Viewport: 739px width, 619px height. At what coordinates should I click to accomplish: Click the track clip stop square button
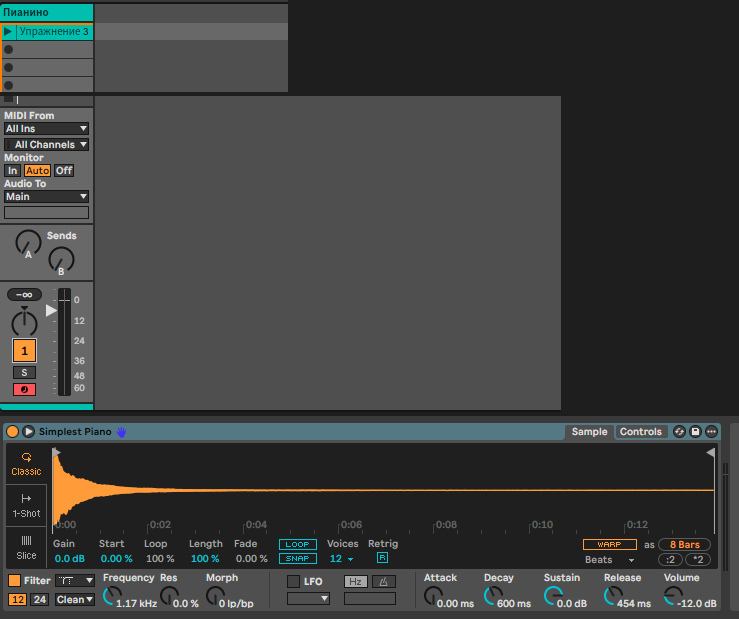tap(8, 99)
